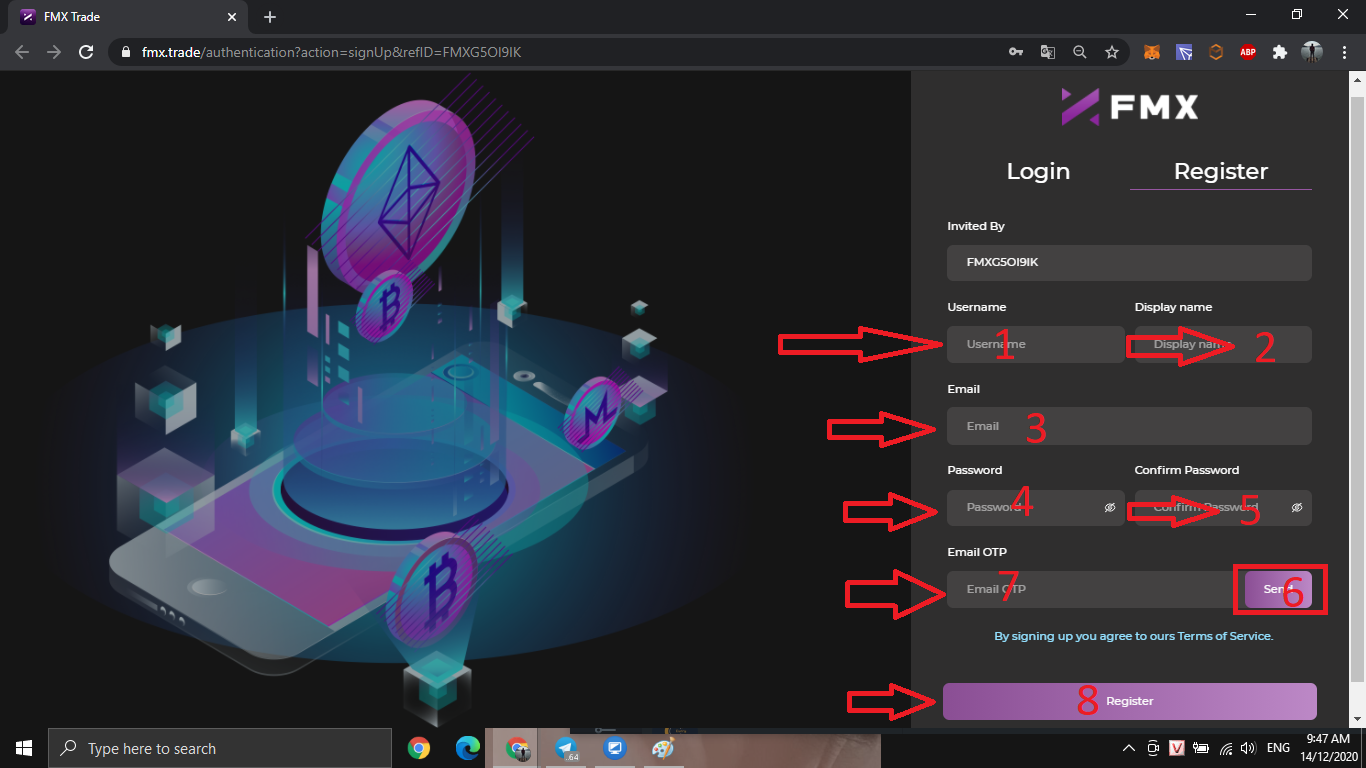The image size is (1366, 768).
Task: Open the taskbar clock and date
Action: [x=1330, y=748]
